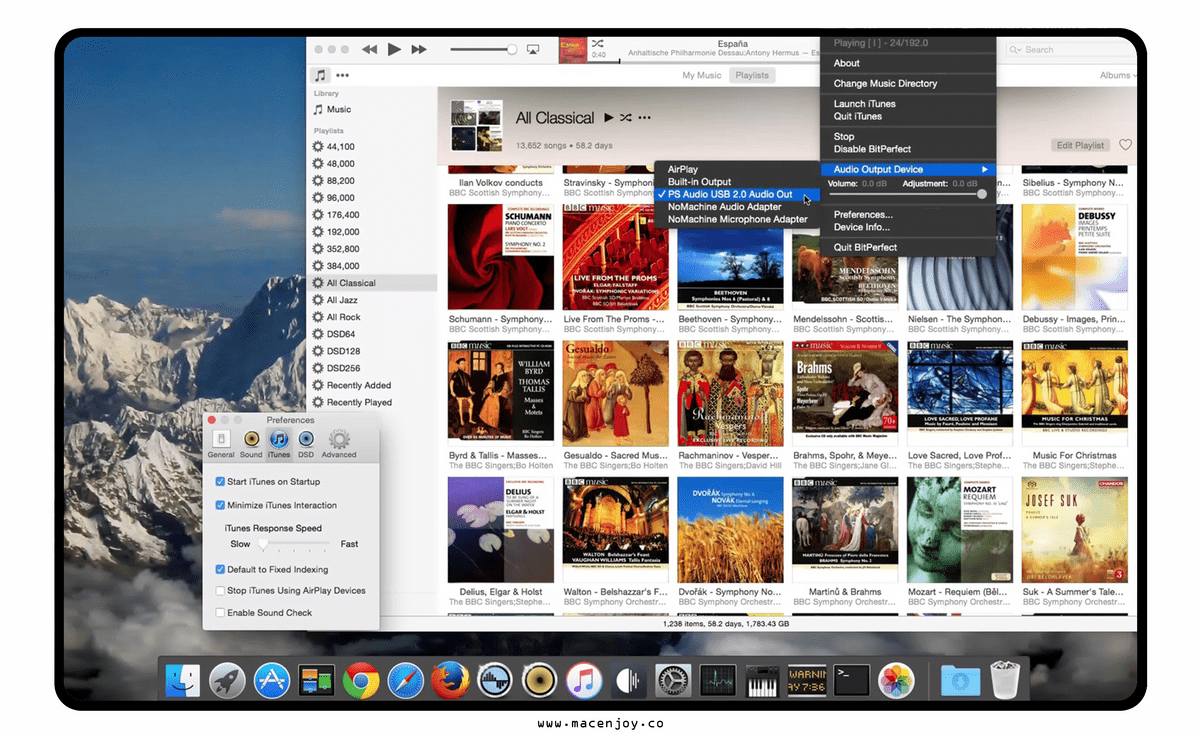The height and width of the screenshot is (735, 1200).
Task: Open System Preferences gear in the Dock
Action: coord(673,681)
